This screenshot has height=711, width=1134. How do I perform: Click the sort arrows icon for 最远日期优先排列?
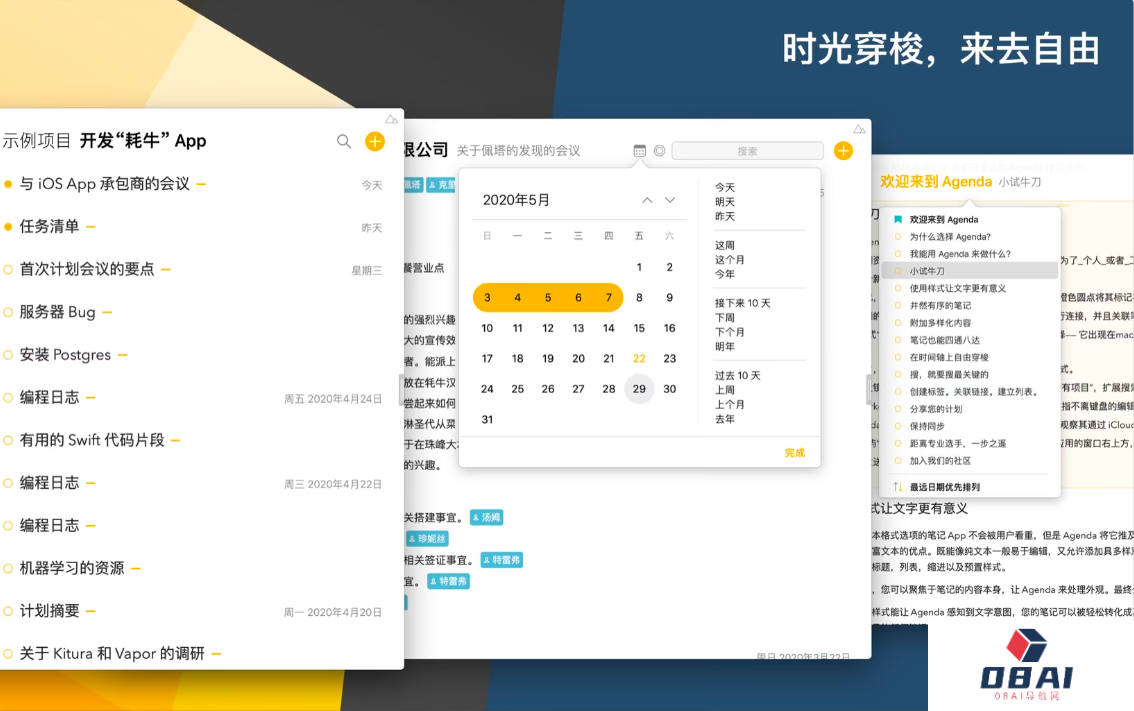pos(897,487)
